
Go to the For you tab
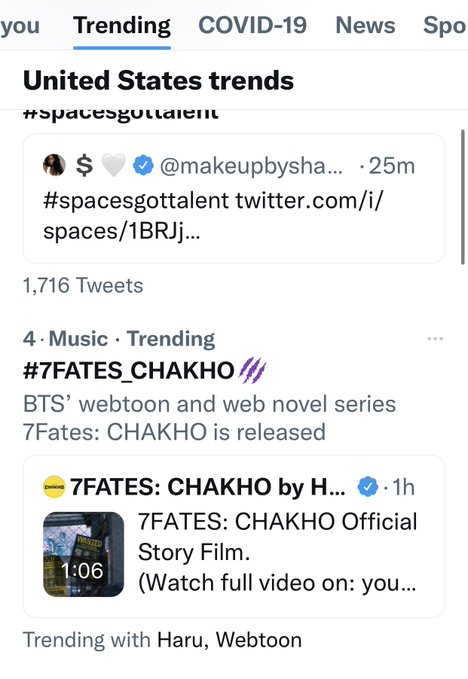tap(20, 26)
